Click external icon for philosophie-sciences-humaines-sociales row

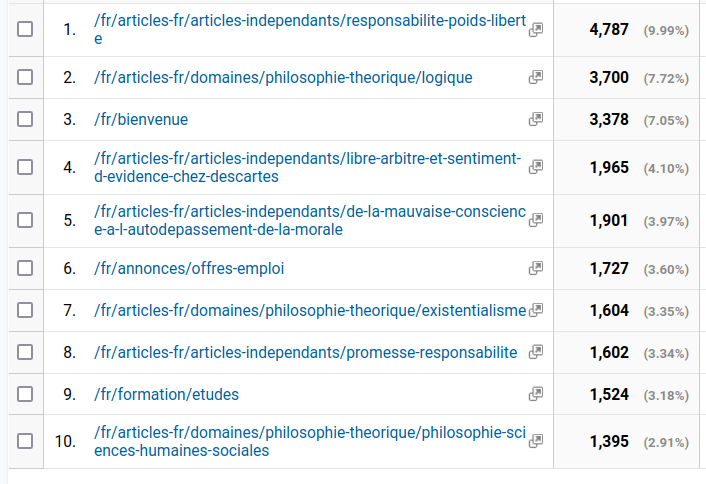535,441
